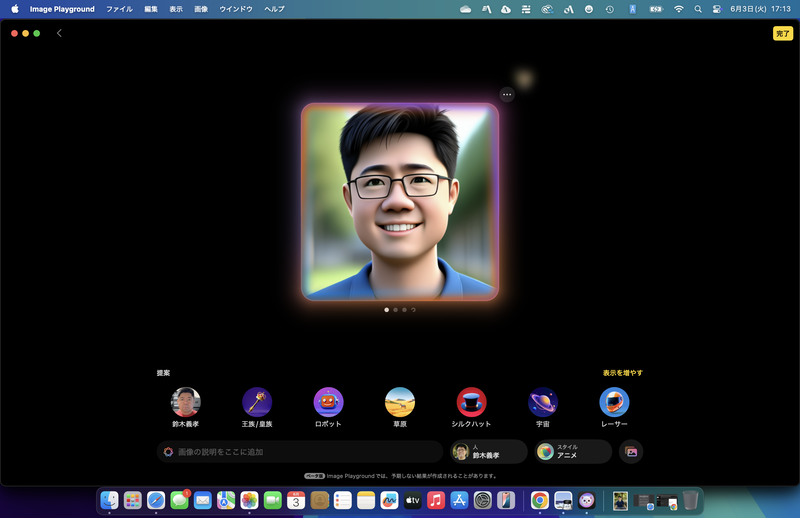
Task: Open Reminders from the Dock
Action: click(x=342, y=501)
